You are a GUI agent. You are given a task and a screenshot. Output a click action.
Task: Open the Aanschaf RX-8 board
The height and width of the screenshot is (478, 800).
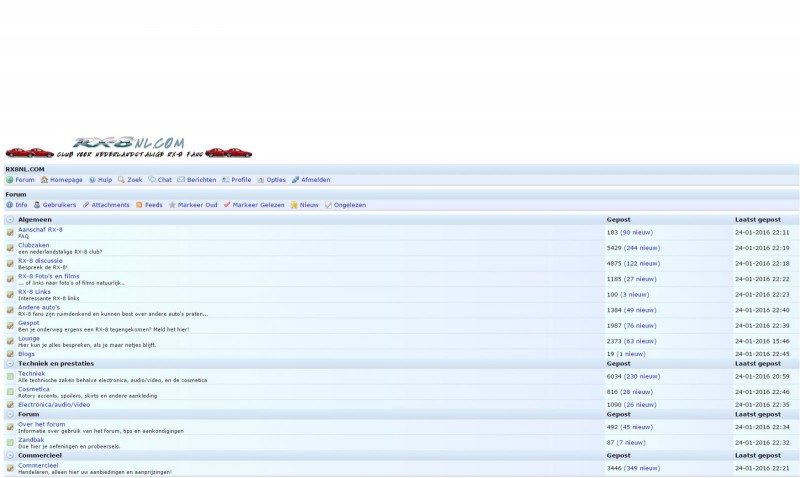point(40,230)
